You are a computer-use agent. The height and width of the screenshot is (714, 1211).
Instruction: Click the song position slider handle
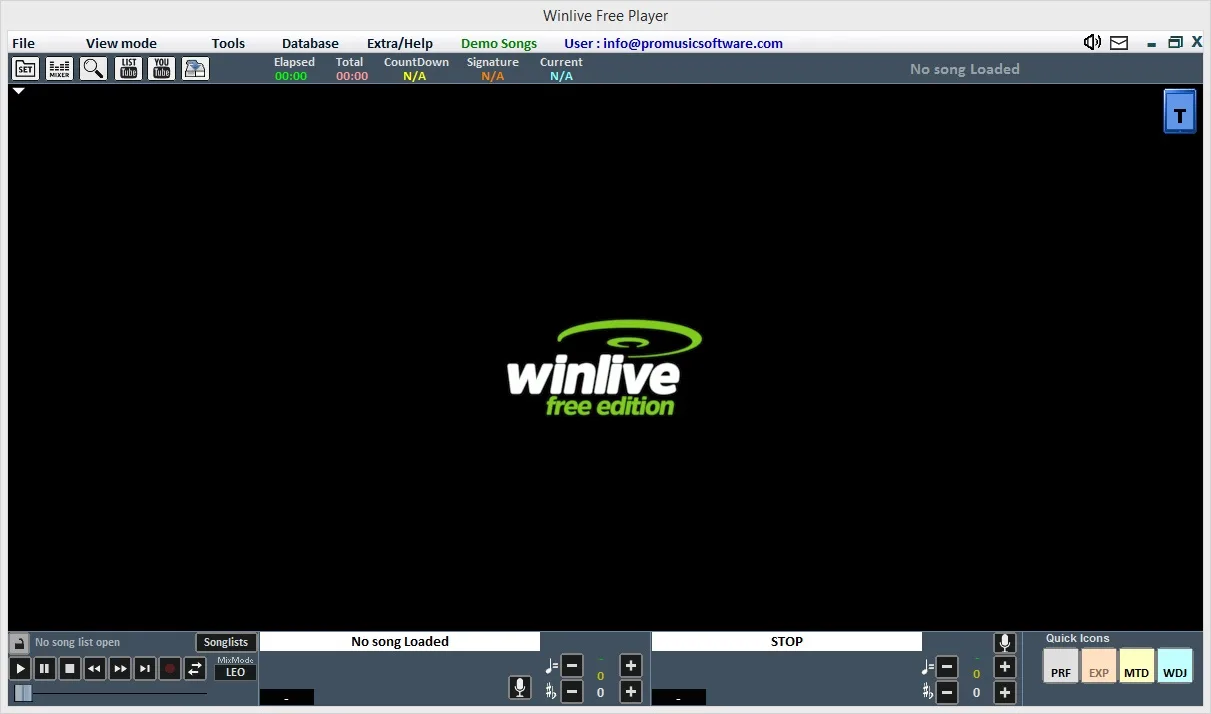point(23,693)
